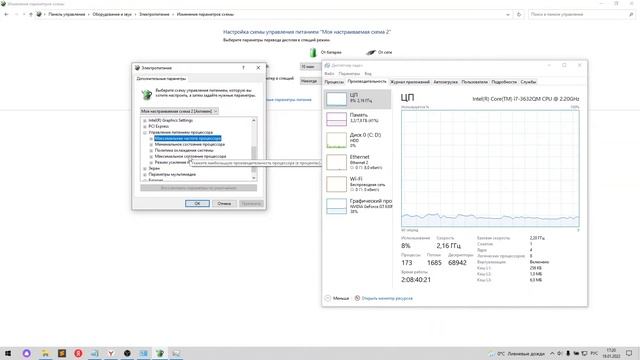Click 'Отмена' in the power options dialog
640x360 pixels.
[224, 203]
